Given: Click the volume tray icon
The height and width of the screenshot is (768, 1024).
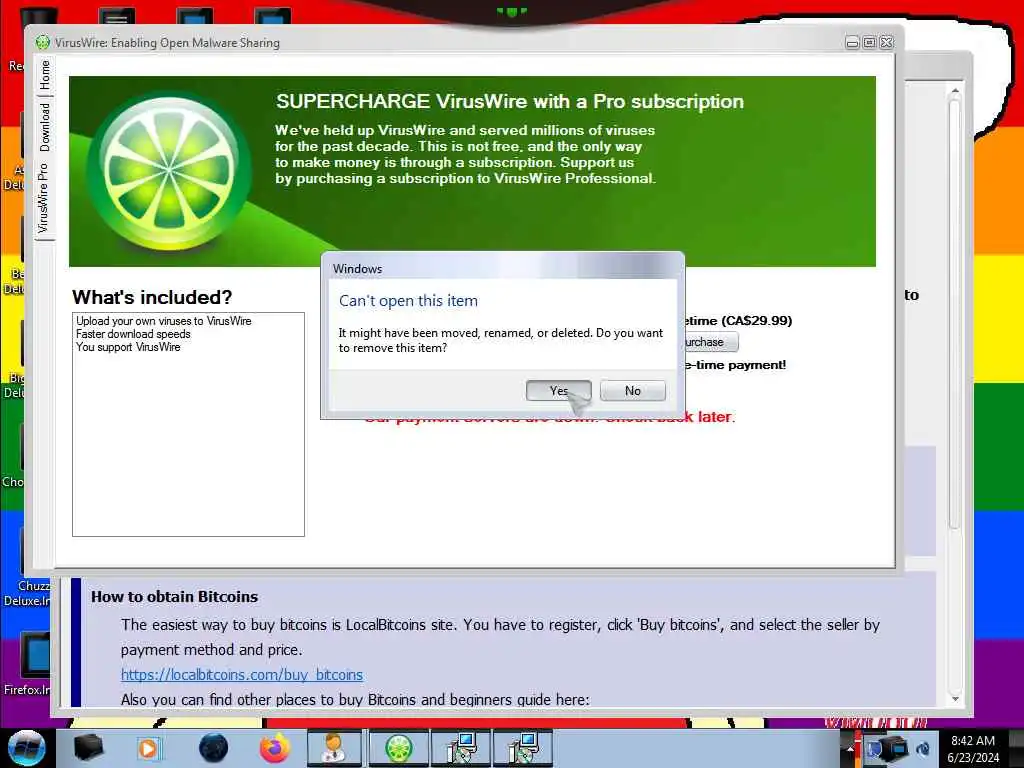Looking at the screenshot, I should (923, 748).
